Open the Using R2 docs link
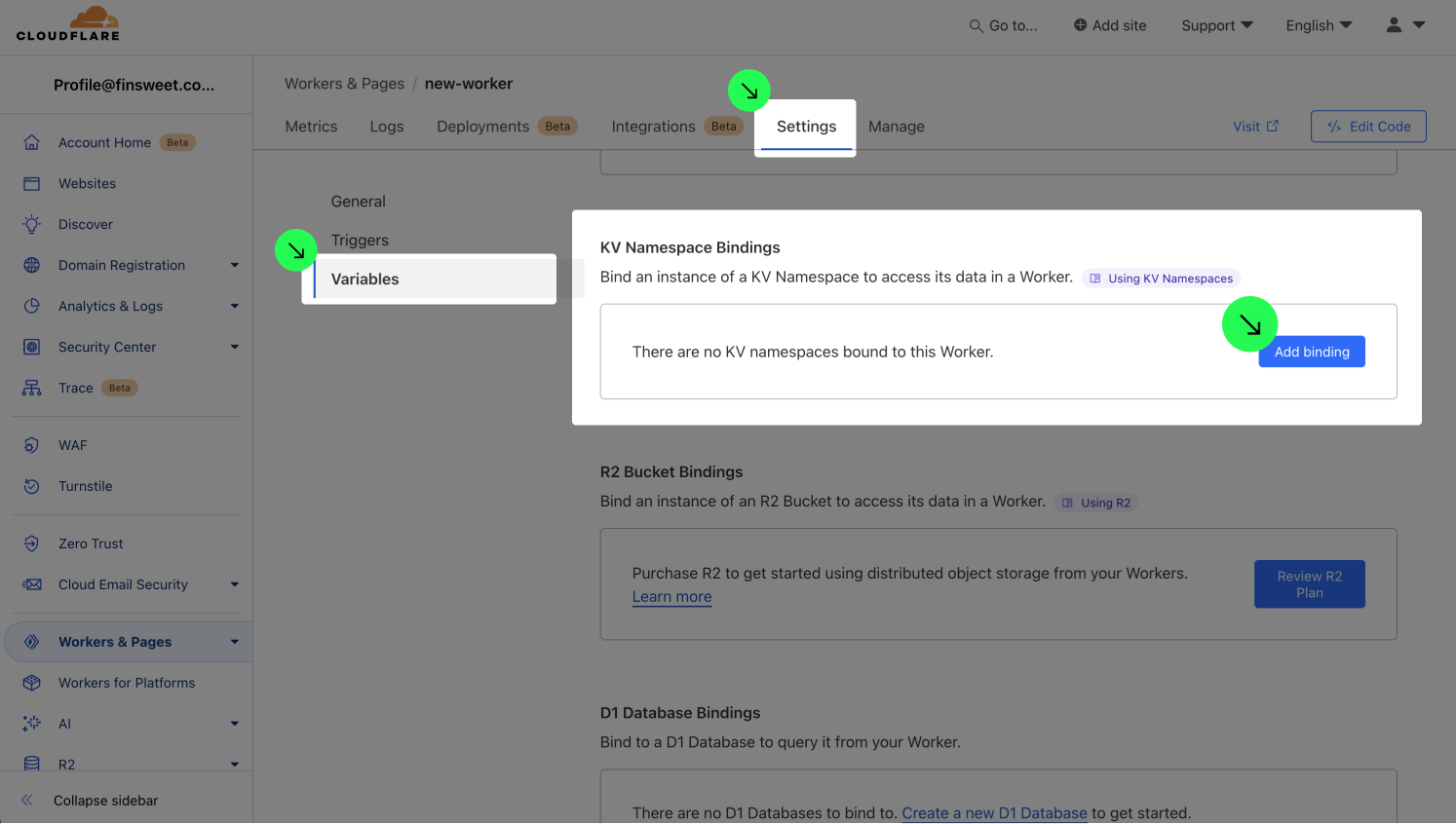This screenshot has width=1456, height=824. (1096, 503)
